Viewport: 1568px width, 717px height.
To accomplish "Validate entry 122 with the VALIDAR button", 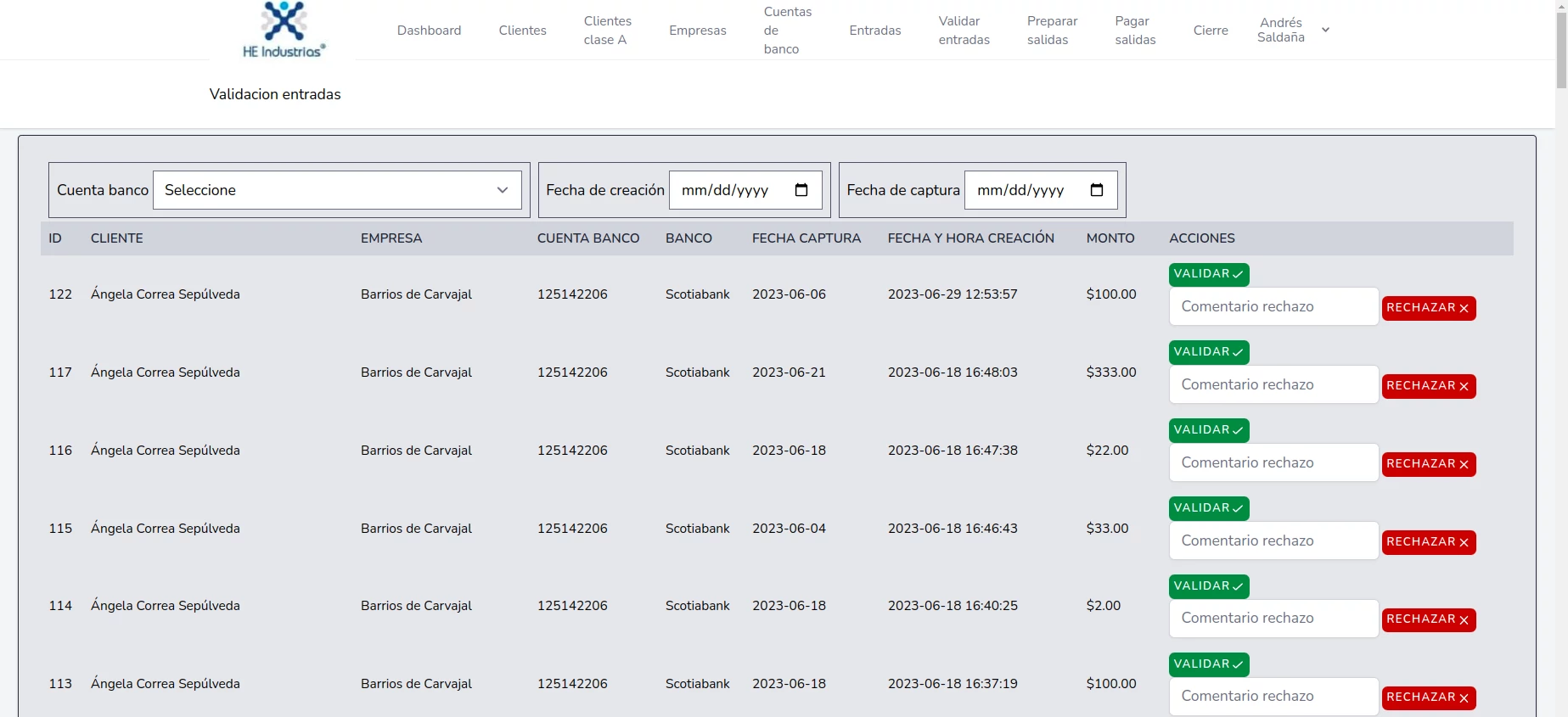I will [1208, 274].
